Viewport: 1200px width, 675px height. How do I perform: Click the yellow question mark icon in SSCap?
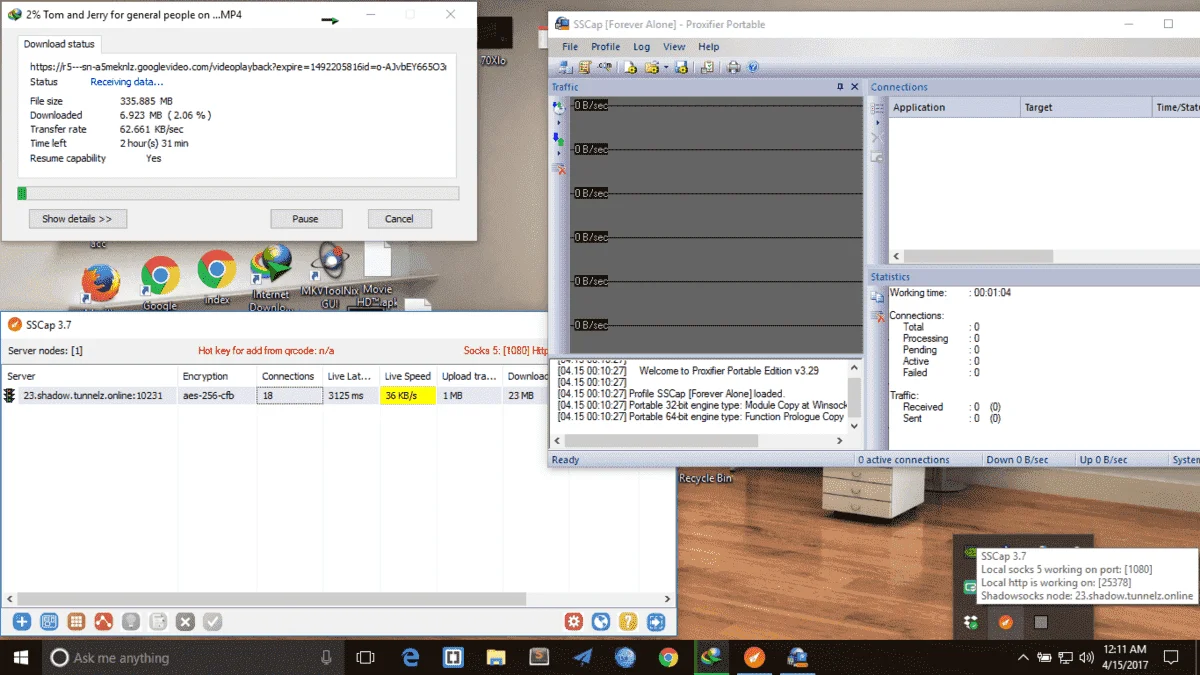[628, 622]
